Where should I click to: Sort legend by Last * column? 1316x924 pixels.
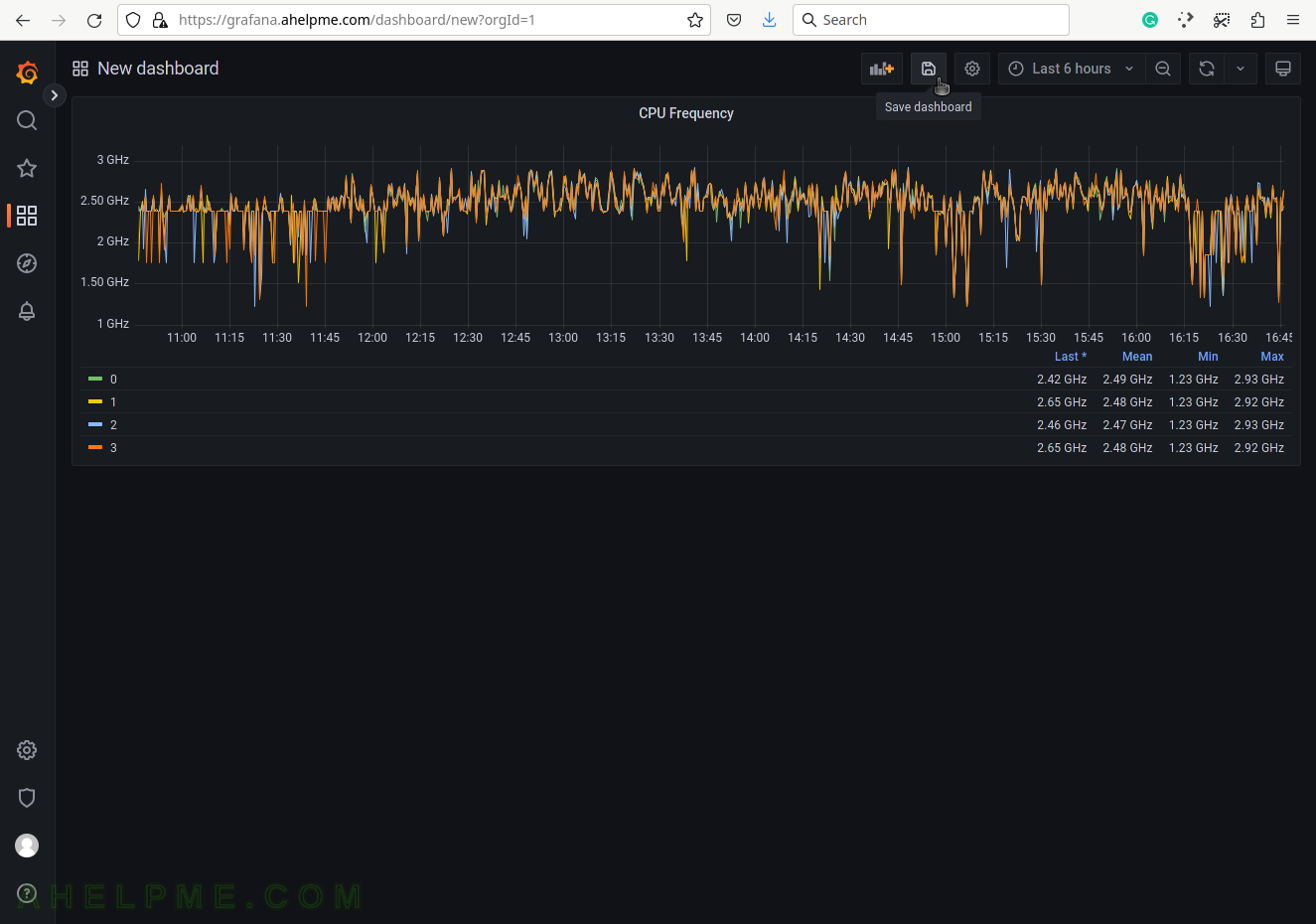1071,357
